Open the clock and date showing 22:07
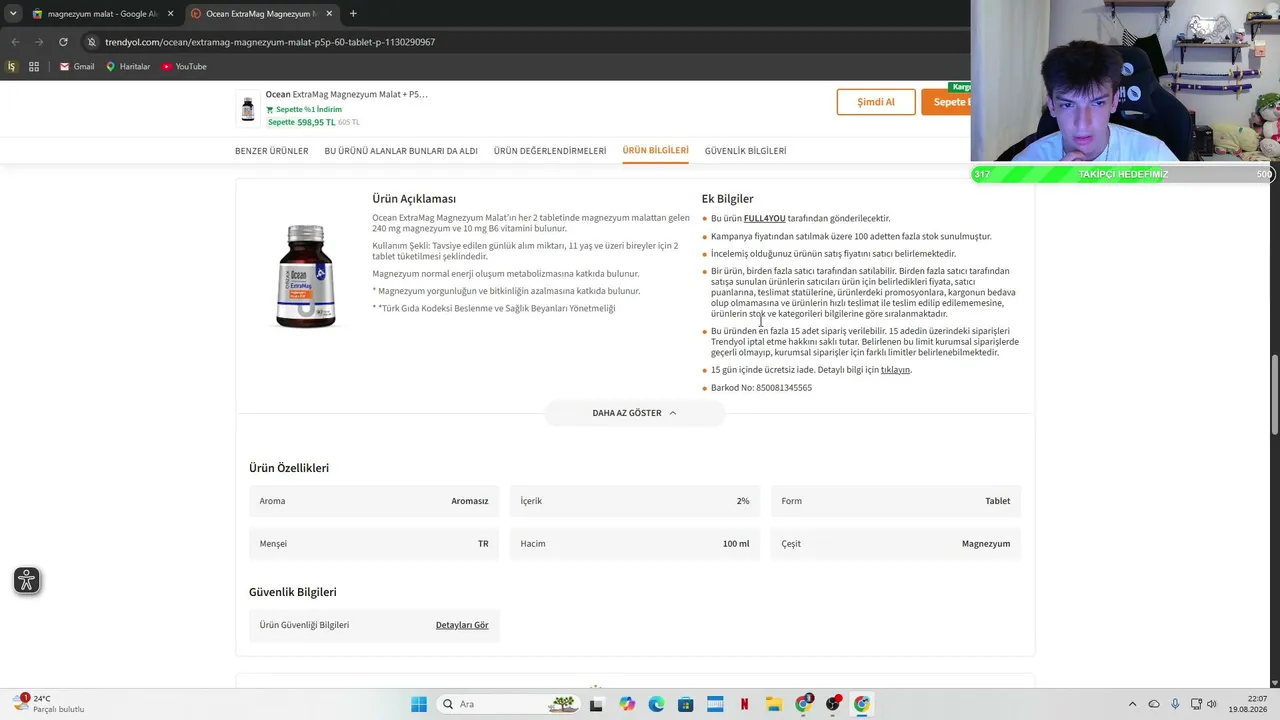 [x=1249, y=704]
